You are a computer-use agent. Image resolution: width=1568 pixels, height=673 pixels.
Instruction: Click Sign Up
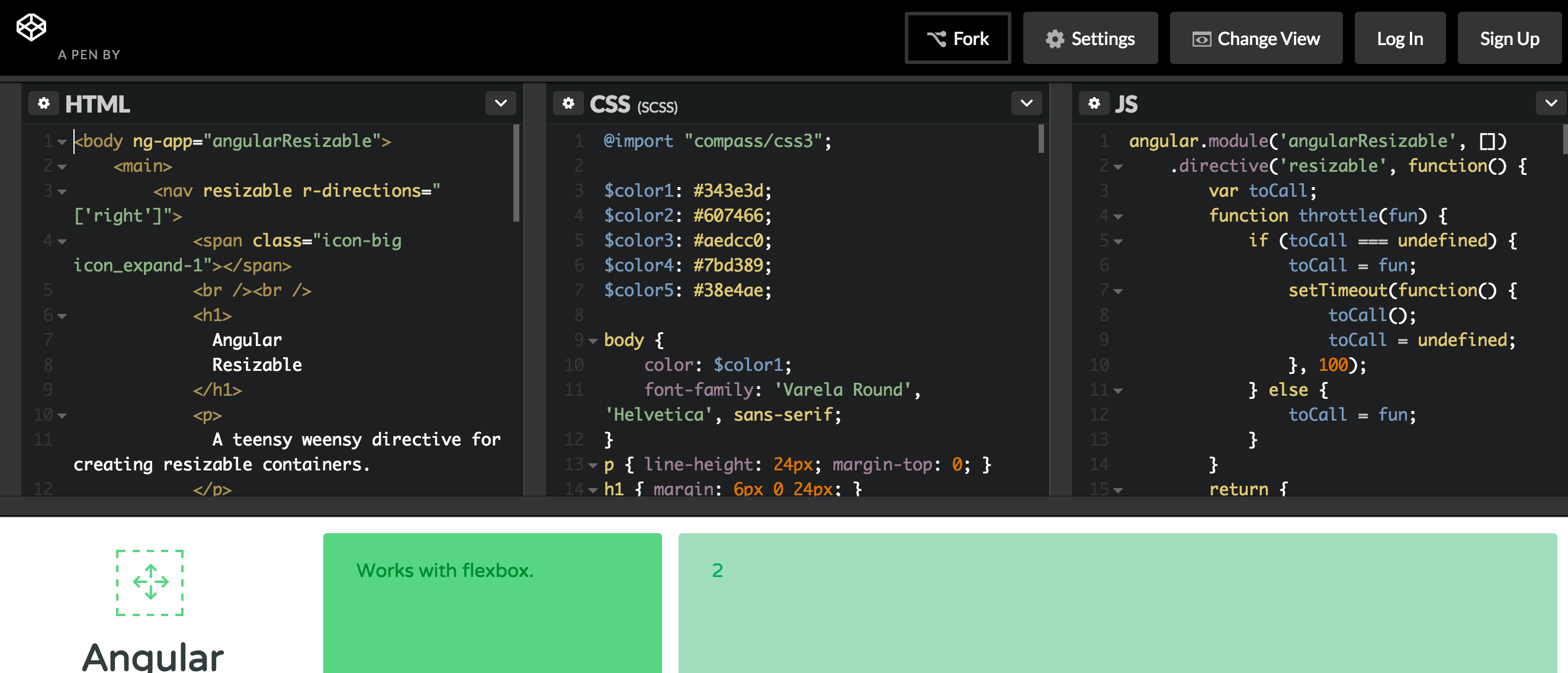pos(1509,39)
